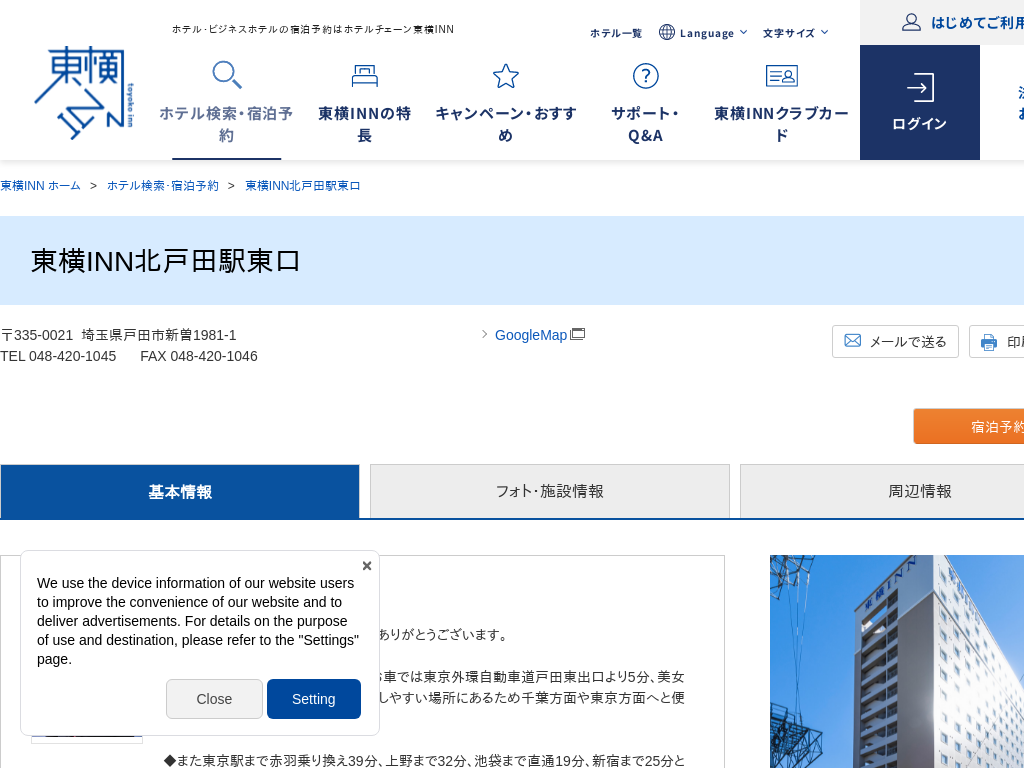Click the Toyoko INN logo
This screenshot has width=1024, height=768.
(x=84, y=93)
